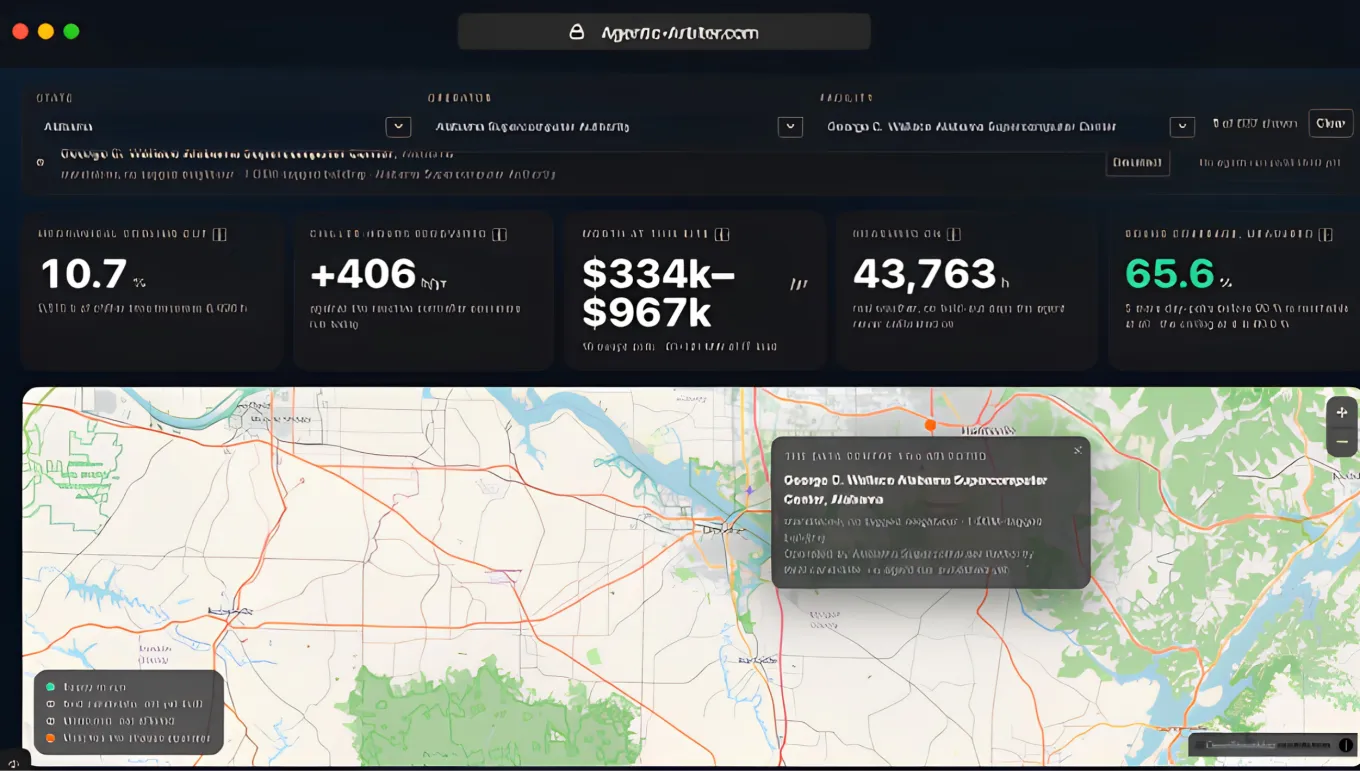Zoom in the map with the plus button
This screenshot has width=1360, height=771.
click(x=1342, y=412)
